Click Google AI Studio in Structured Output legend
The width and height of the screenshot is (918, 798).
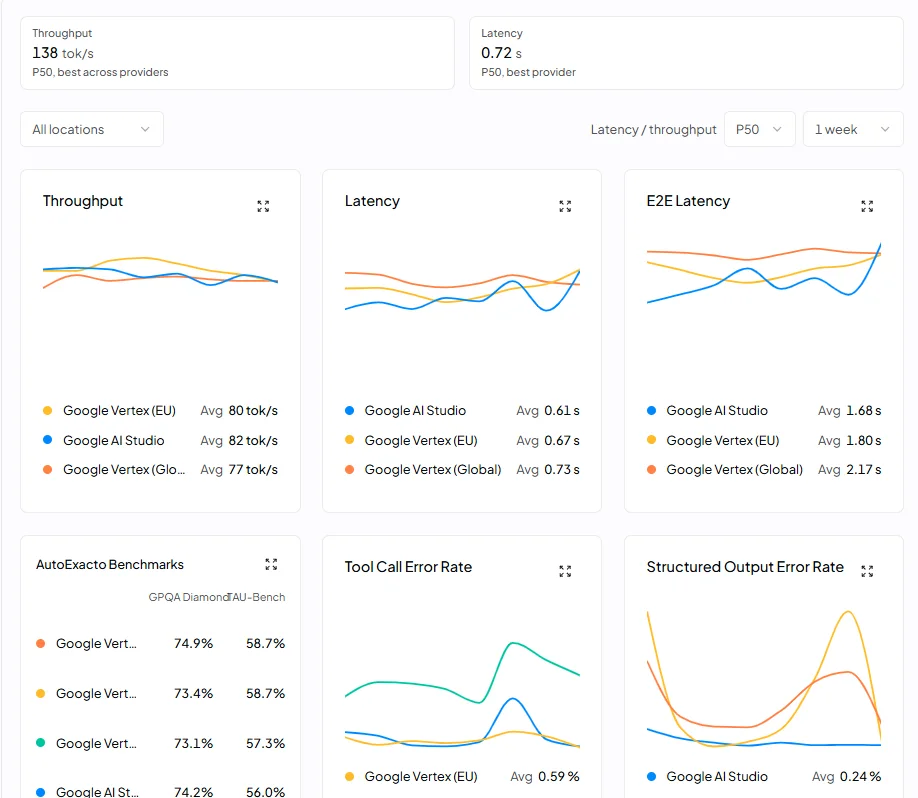717,776
